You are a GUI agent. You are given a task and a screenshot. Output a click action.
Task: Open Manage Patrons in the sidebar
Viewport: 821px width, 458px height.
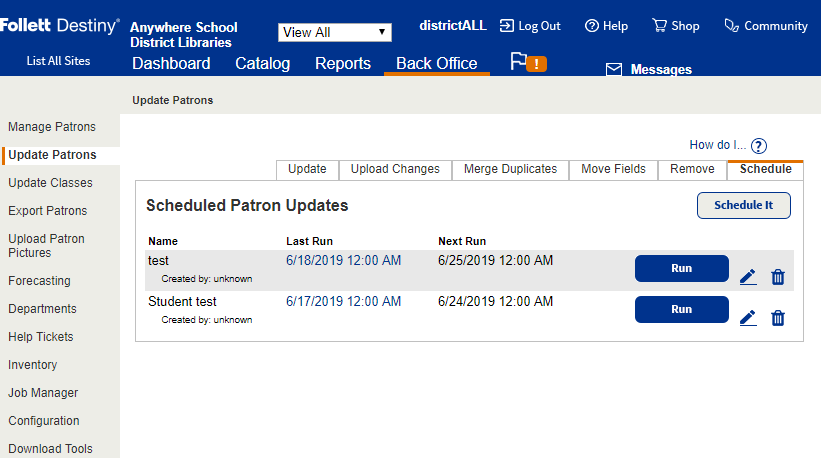coord(52,127)
